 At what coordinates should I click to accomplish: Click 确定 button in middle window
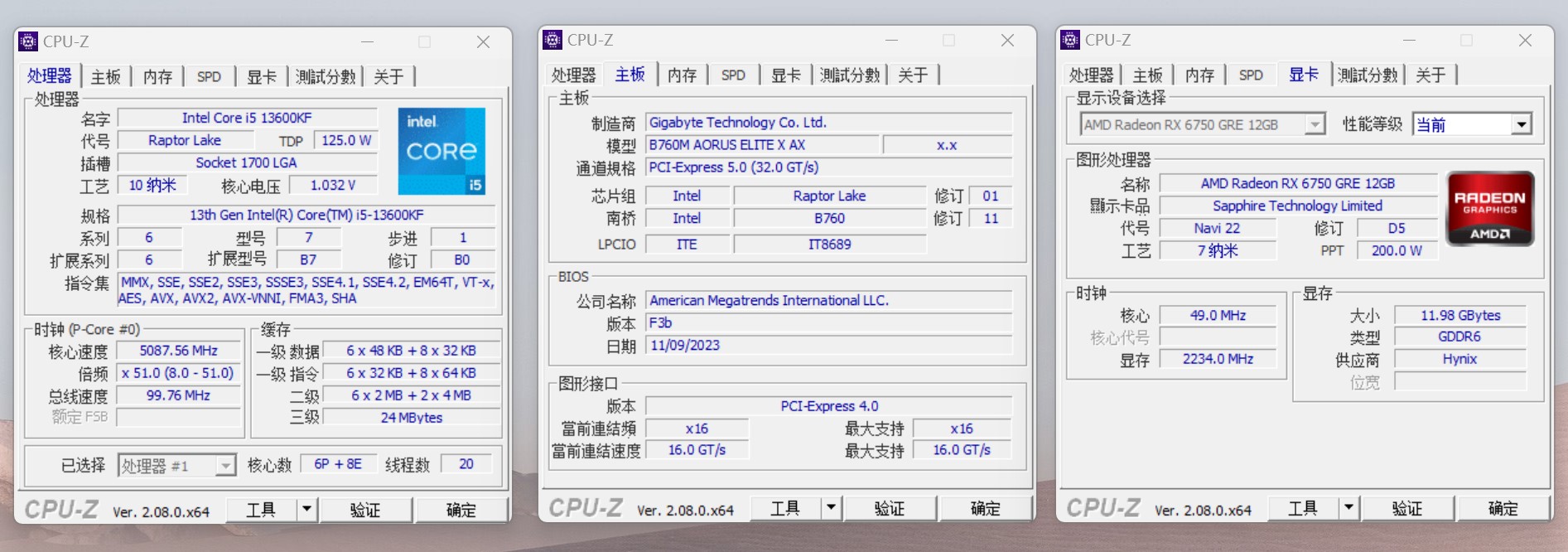[986, 507]
